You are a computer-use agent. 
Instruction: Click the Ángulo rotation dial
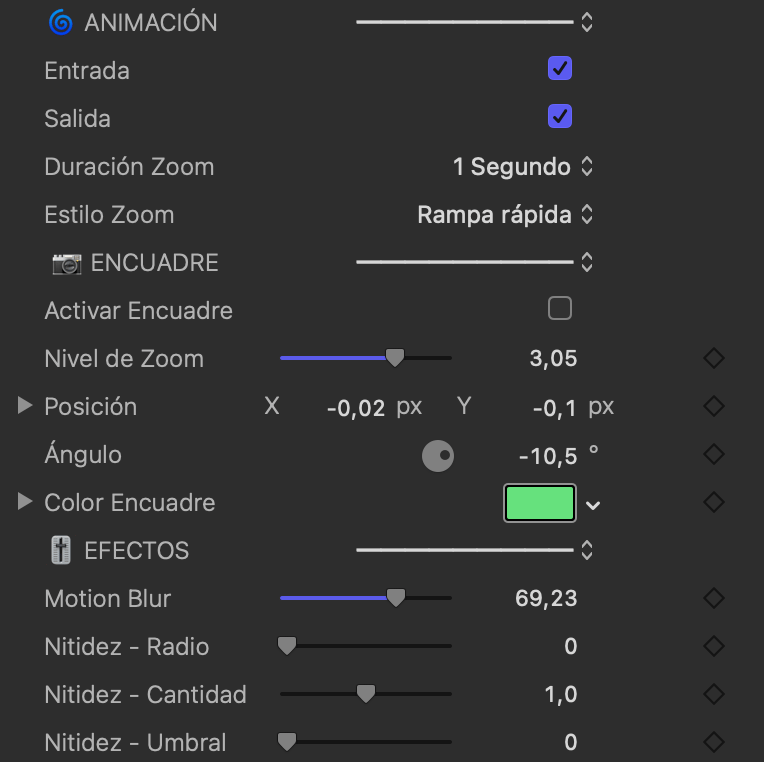pos(438,456)
